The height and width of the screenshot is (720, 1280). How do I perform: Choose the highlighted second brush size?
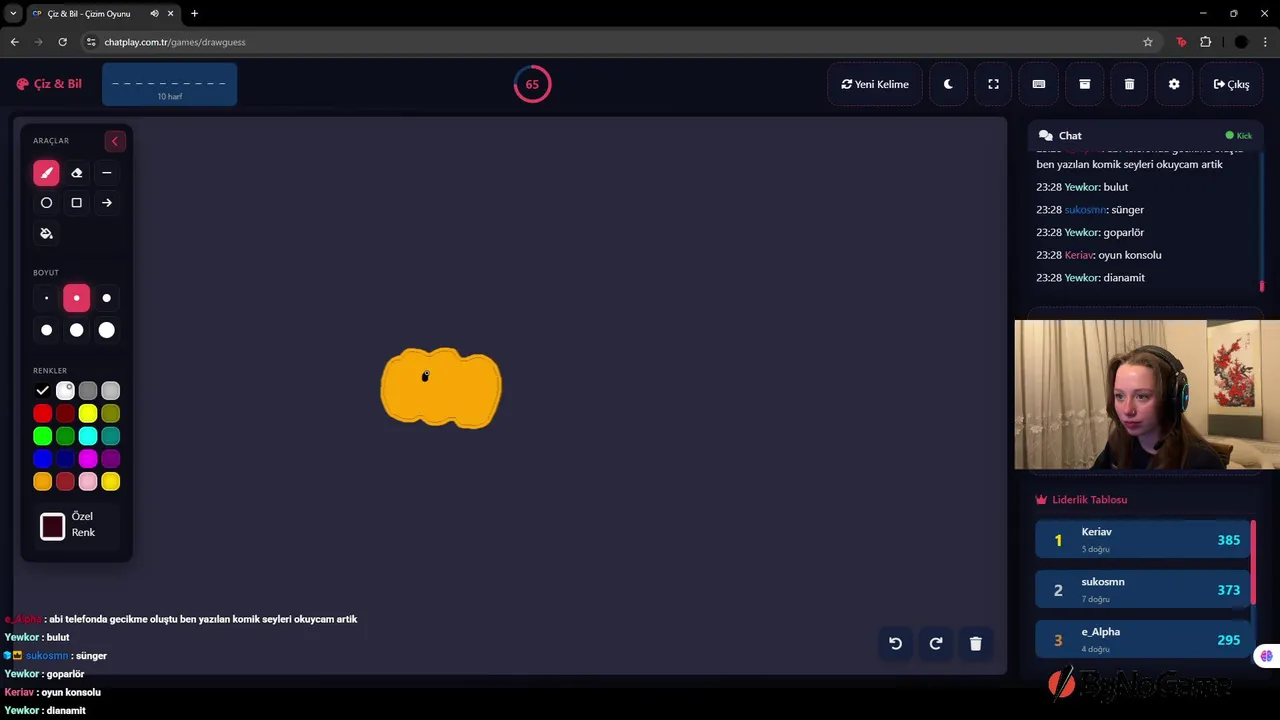[76, 298]
